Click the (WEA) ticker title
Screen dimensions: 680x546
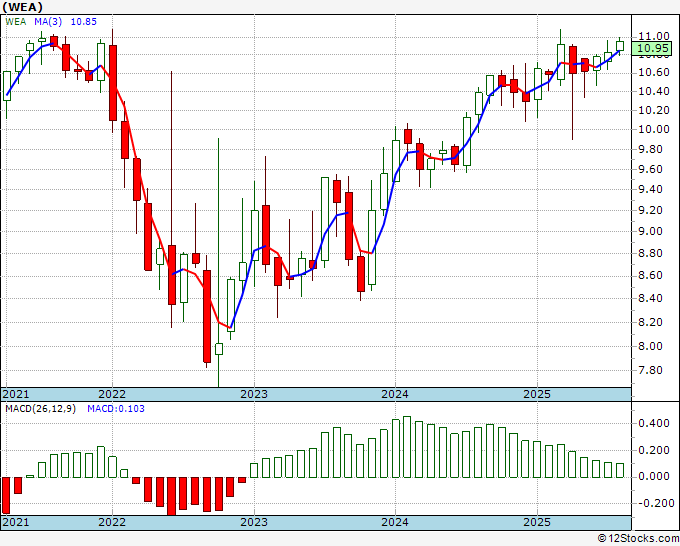[x=23, y=7]
